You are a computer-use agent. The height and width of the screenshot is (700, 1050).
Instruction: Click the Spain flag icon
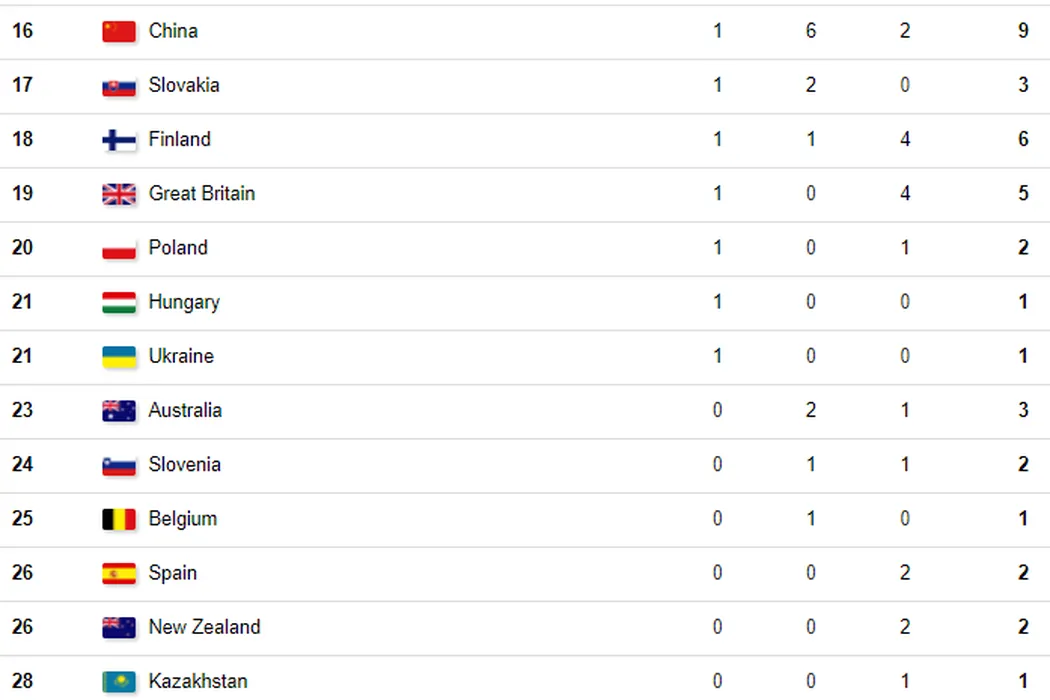[x=119, y=573]
